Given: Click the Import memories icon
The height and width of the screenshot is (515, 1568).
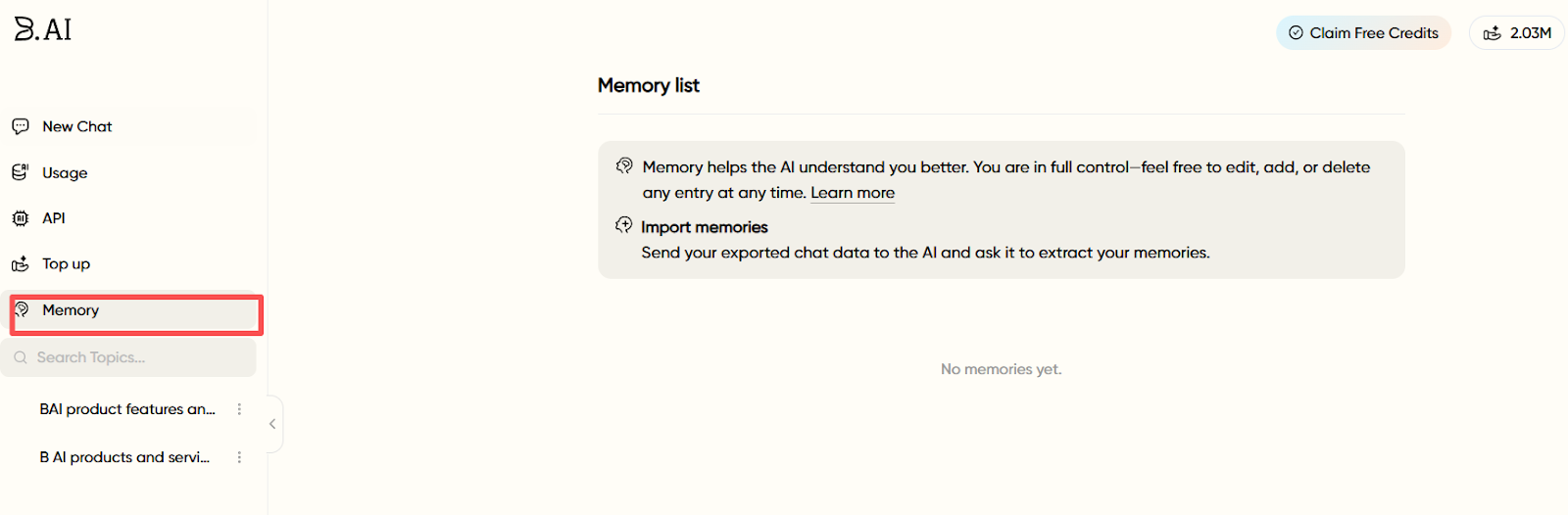Looking at the screenshot, I should [624, 226].
